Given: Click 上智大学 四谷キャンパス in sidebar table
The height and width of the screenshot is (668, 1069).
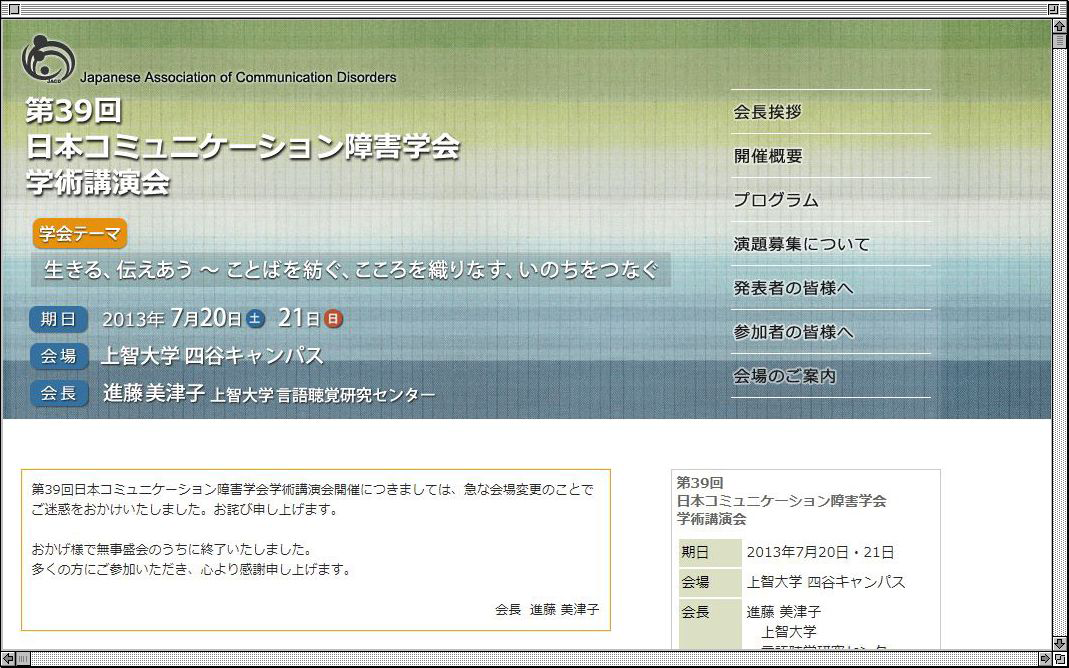Looking at the screenshot, I should (826, 582).
